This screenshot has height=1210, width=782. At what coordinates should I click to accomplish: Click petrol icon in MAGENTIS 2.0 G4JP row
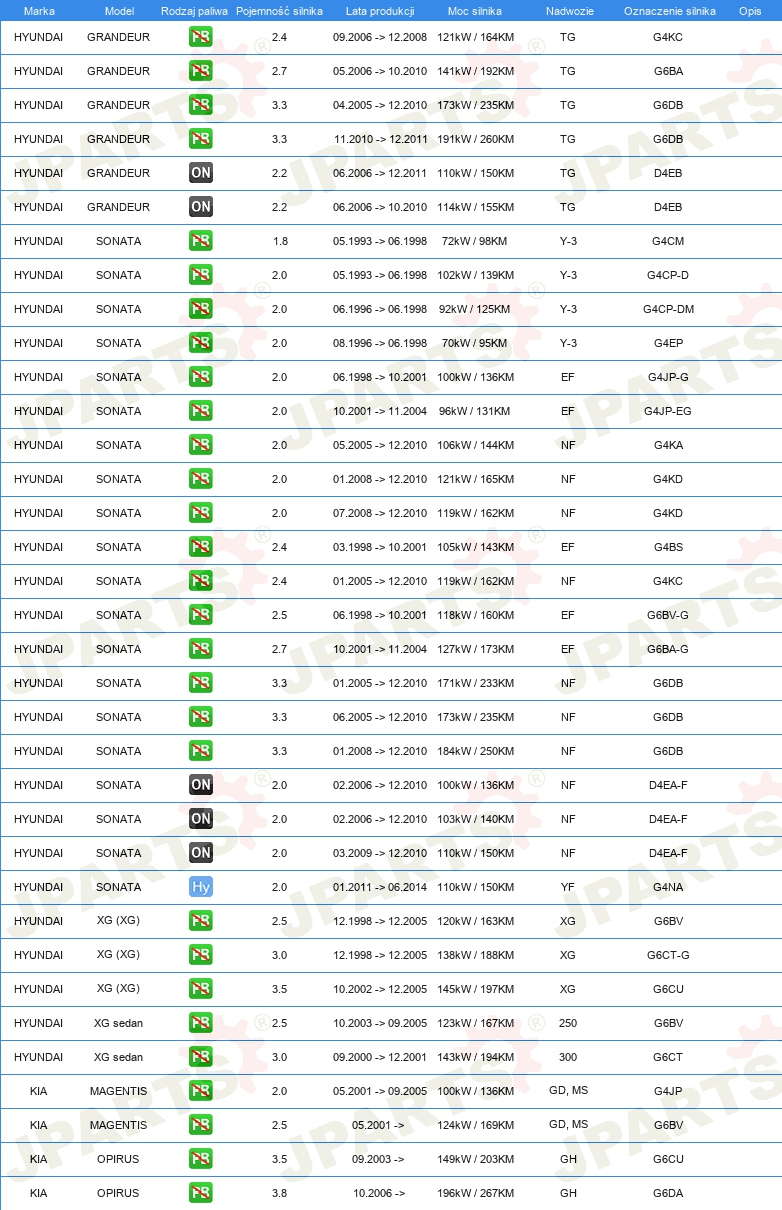201,1091
